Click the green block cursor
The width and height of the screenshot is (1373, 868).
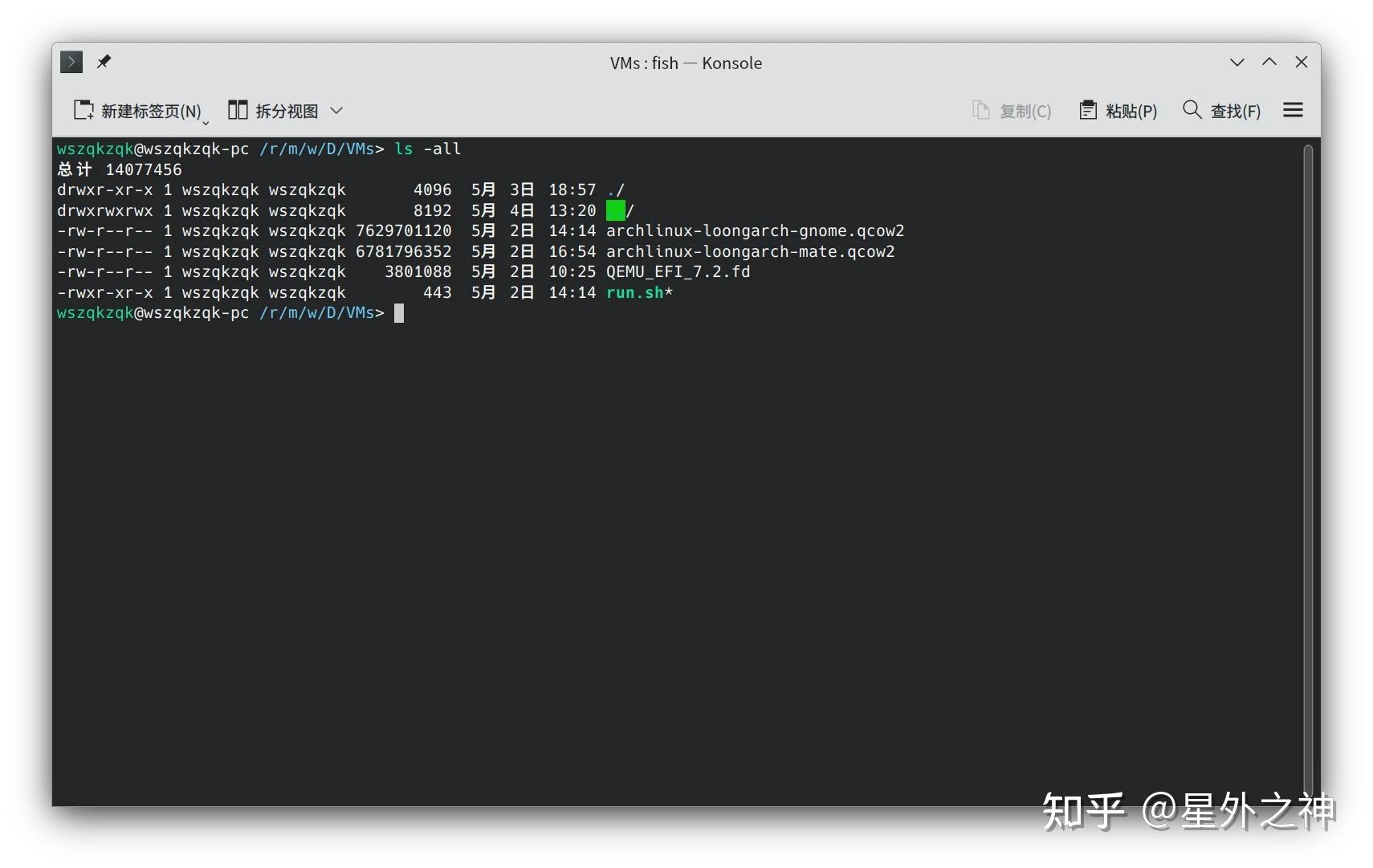(617, 210)
